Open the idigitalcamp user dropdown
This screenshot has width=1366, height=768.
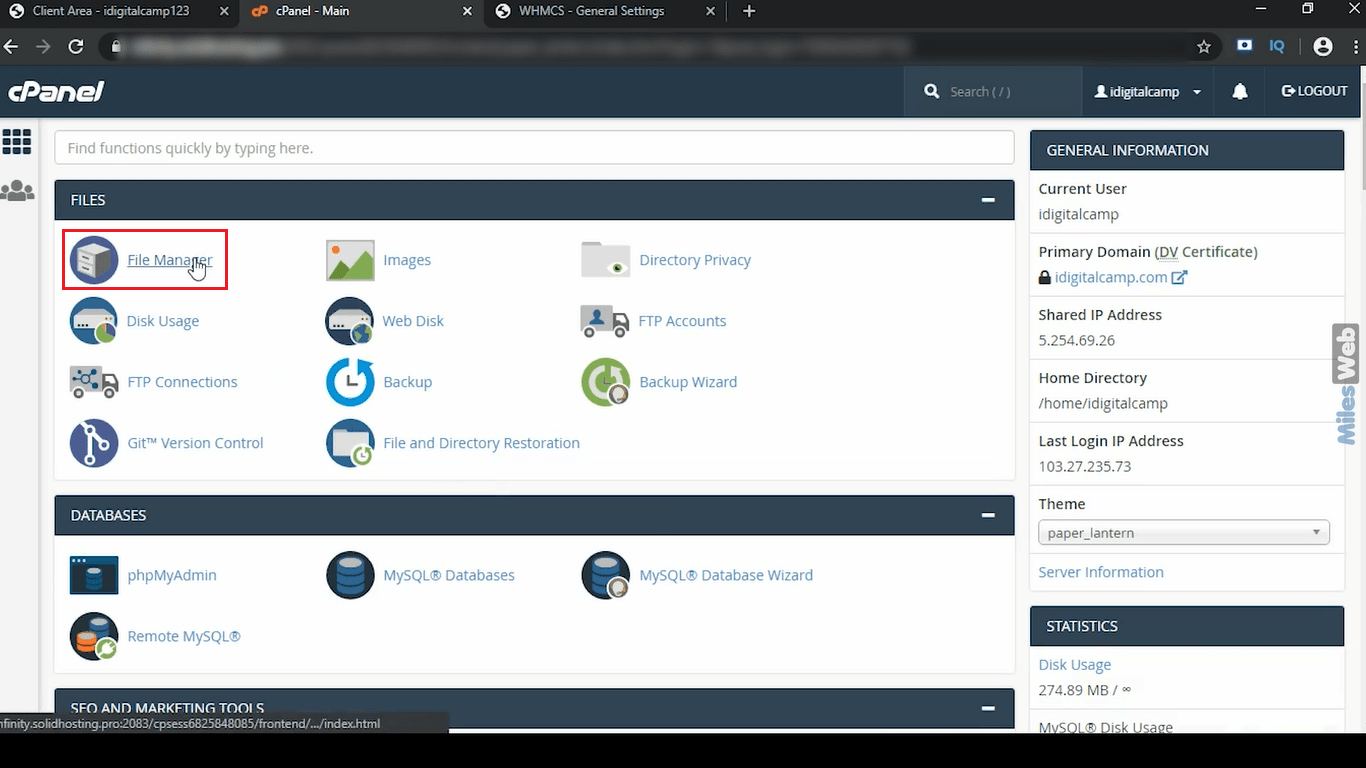1148,91
